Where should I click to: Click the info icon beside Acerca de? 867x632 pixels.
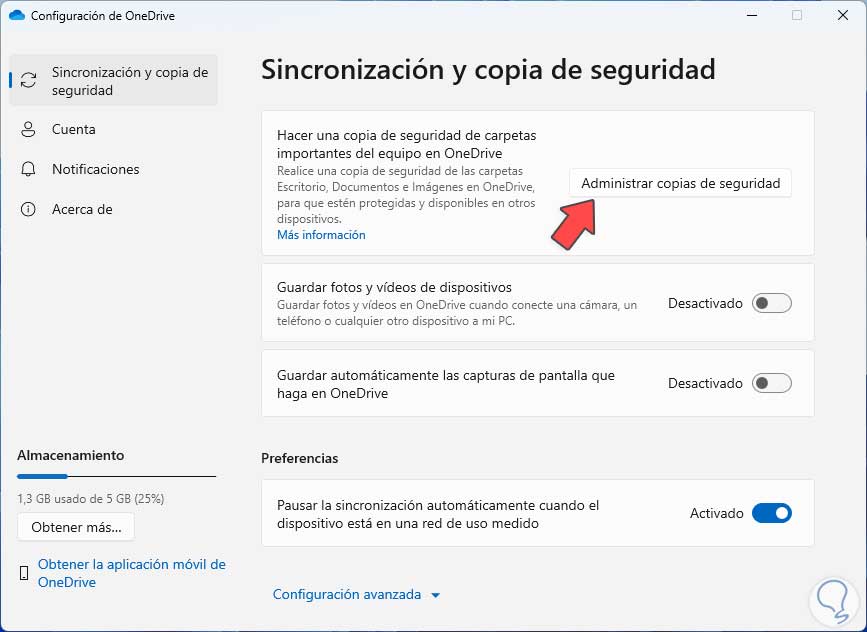[x=28, y=210]
